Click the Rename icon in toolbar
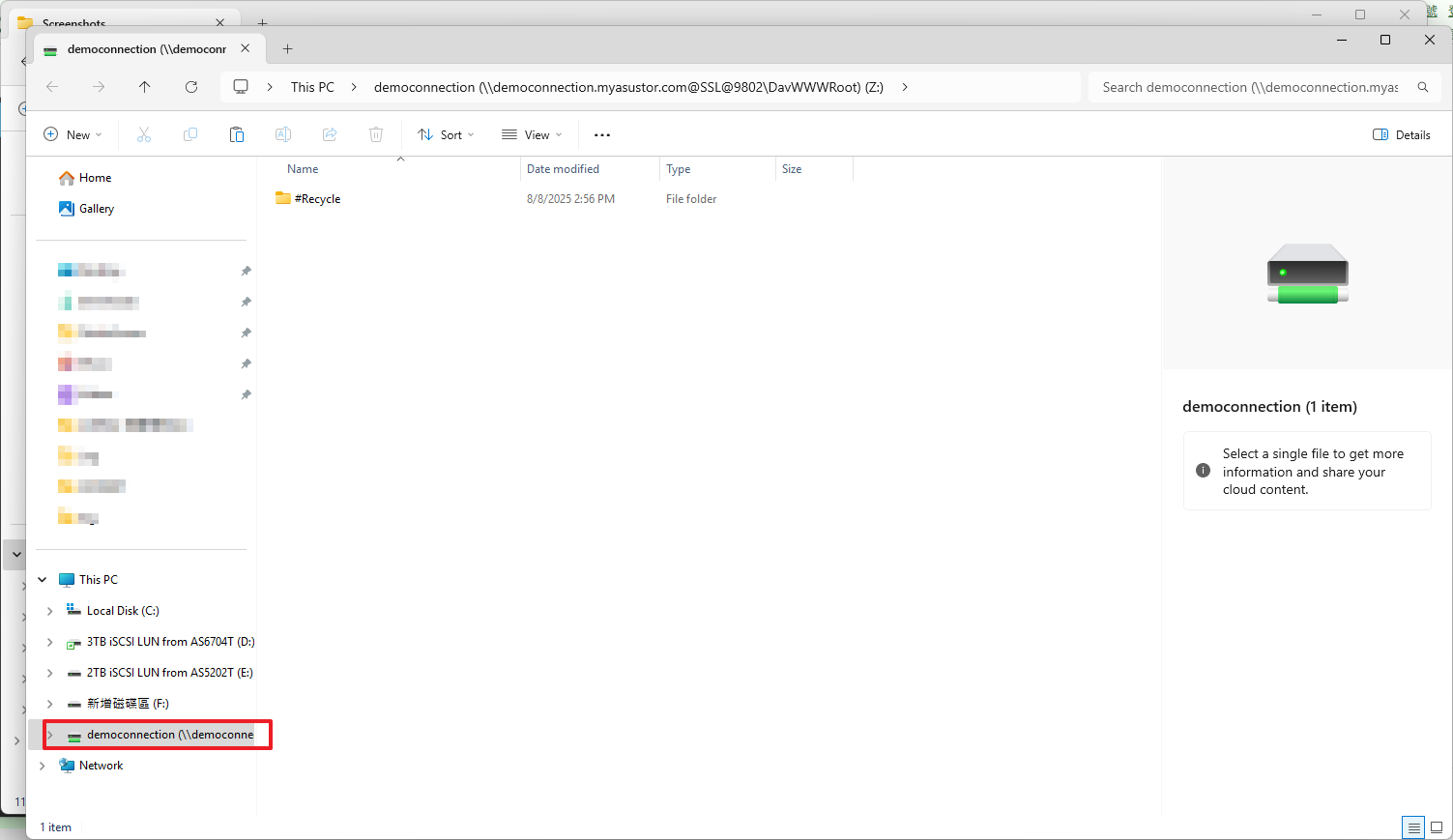The height and width of the screenshot is (840, 1453). [x=283, y=134]
